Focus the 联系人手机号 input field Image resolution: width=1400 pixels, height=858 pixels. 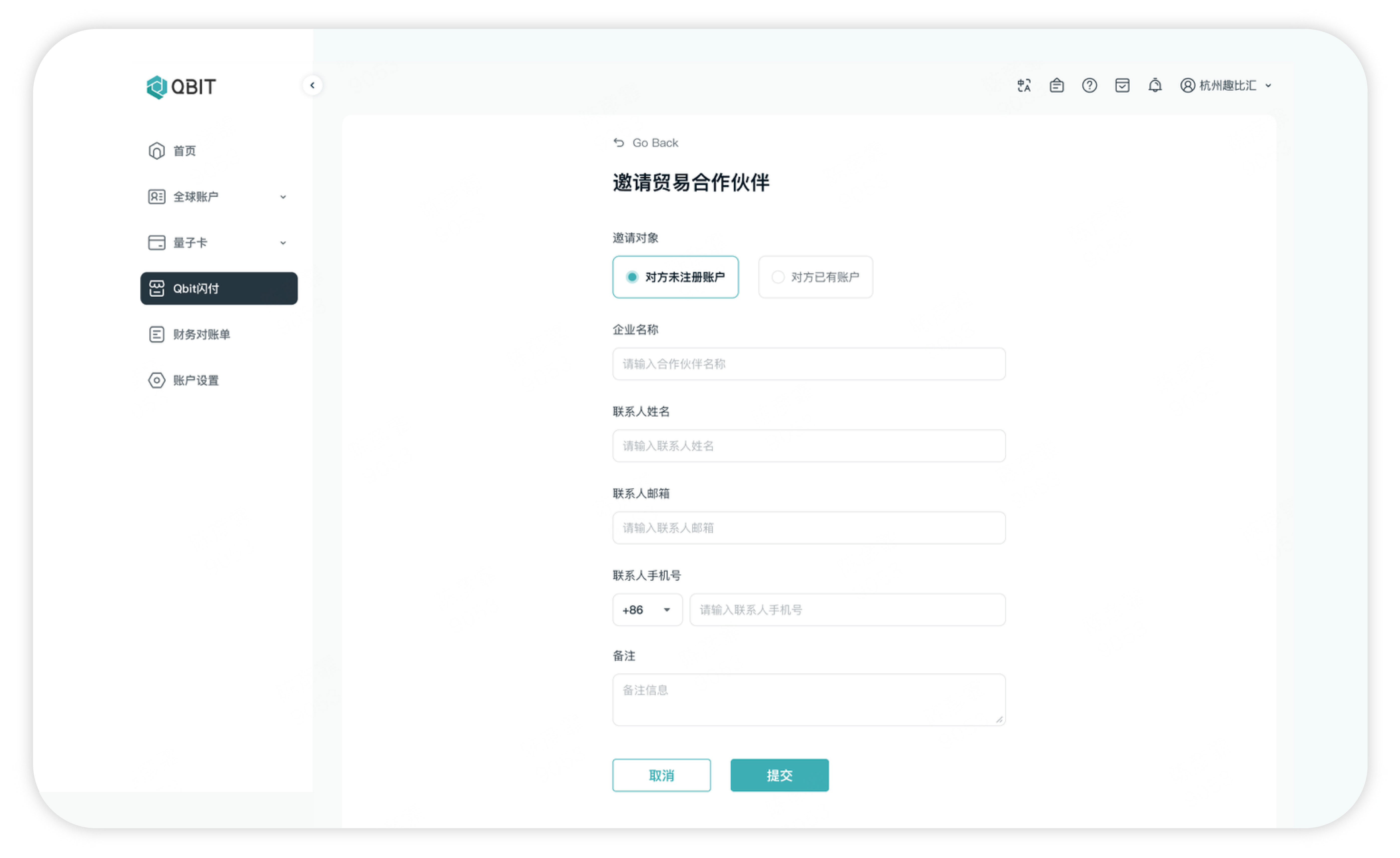coord(848,610)
